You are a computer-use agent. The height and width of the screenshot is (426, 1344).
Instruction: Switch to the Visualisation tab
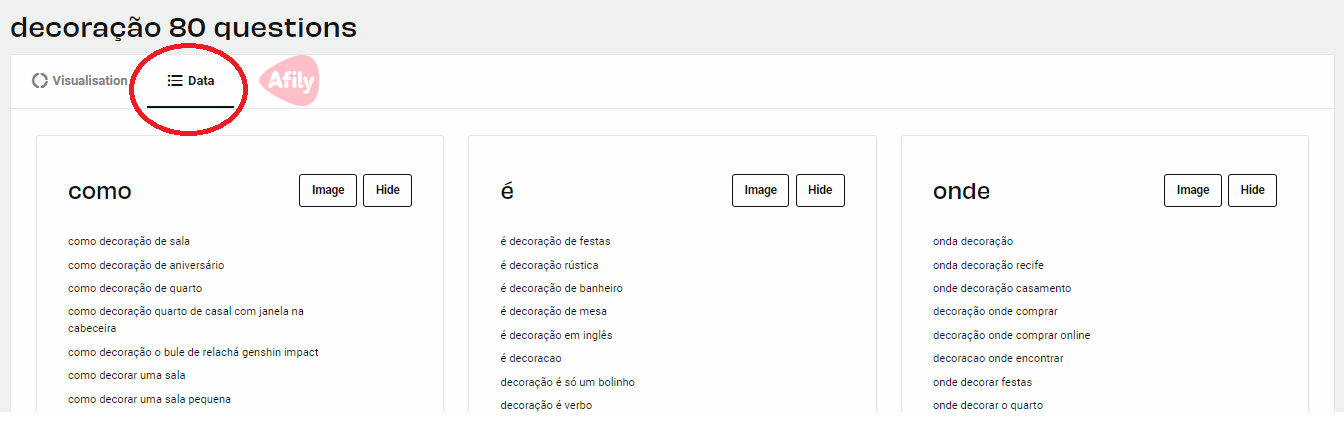(x=80, y=81)
